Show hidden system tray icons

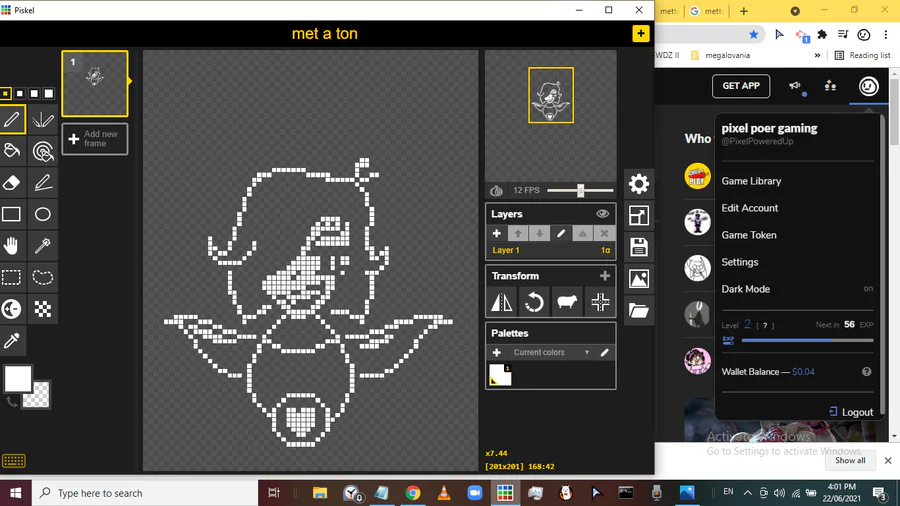point(747,492)
